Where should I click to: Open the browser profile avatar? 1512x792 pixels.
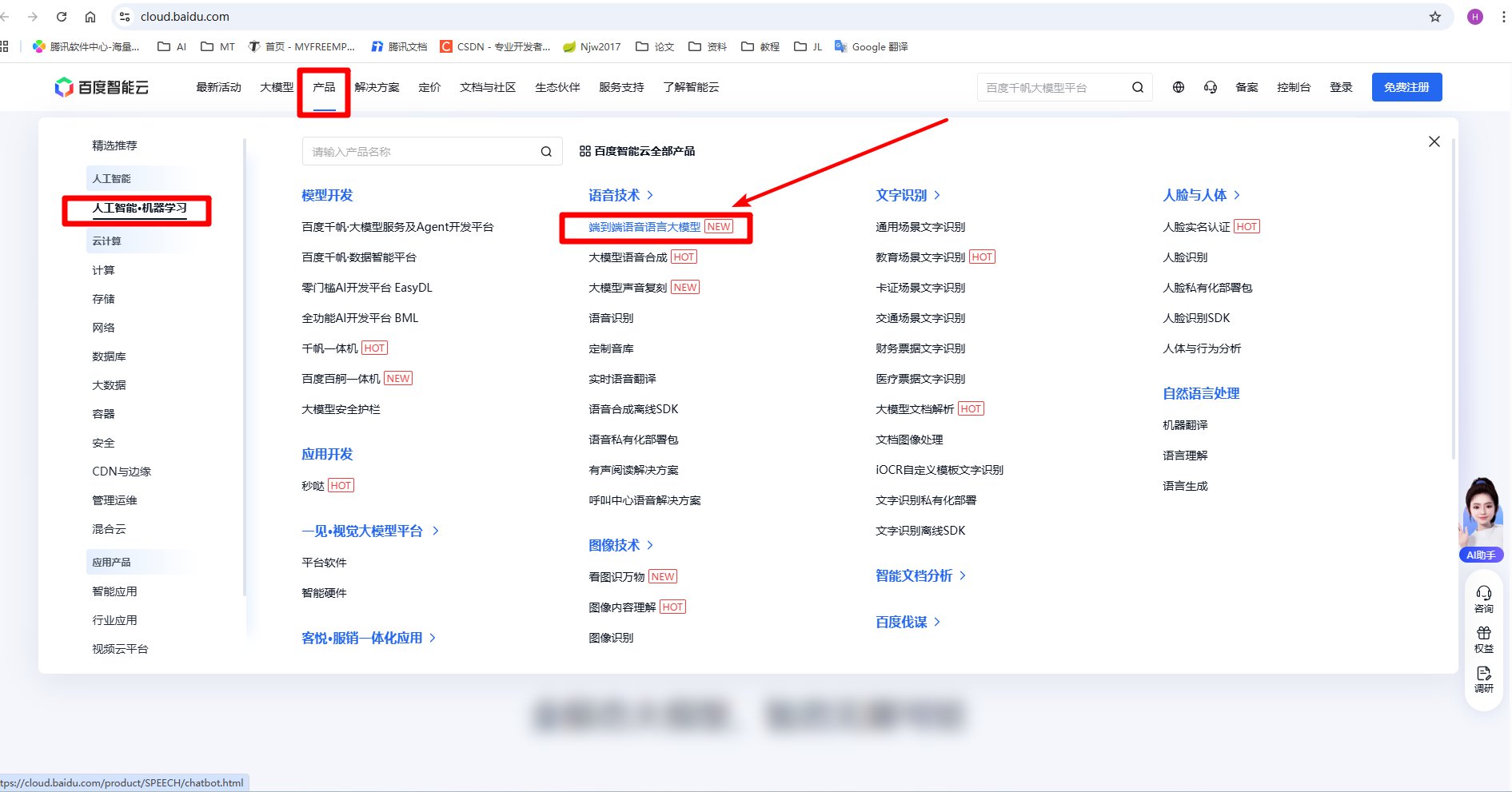[x=1475, y=17]
